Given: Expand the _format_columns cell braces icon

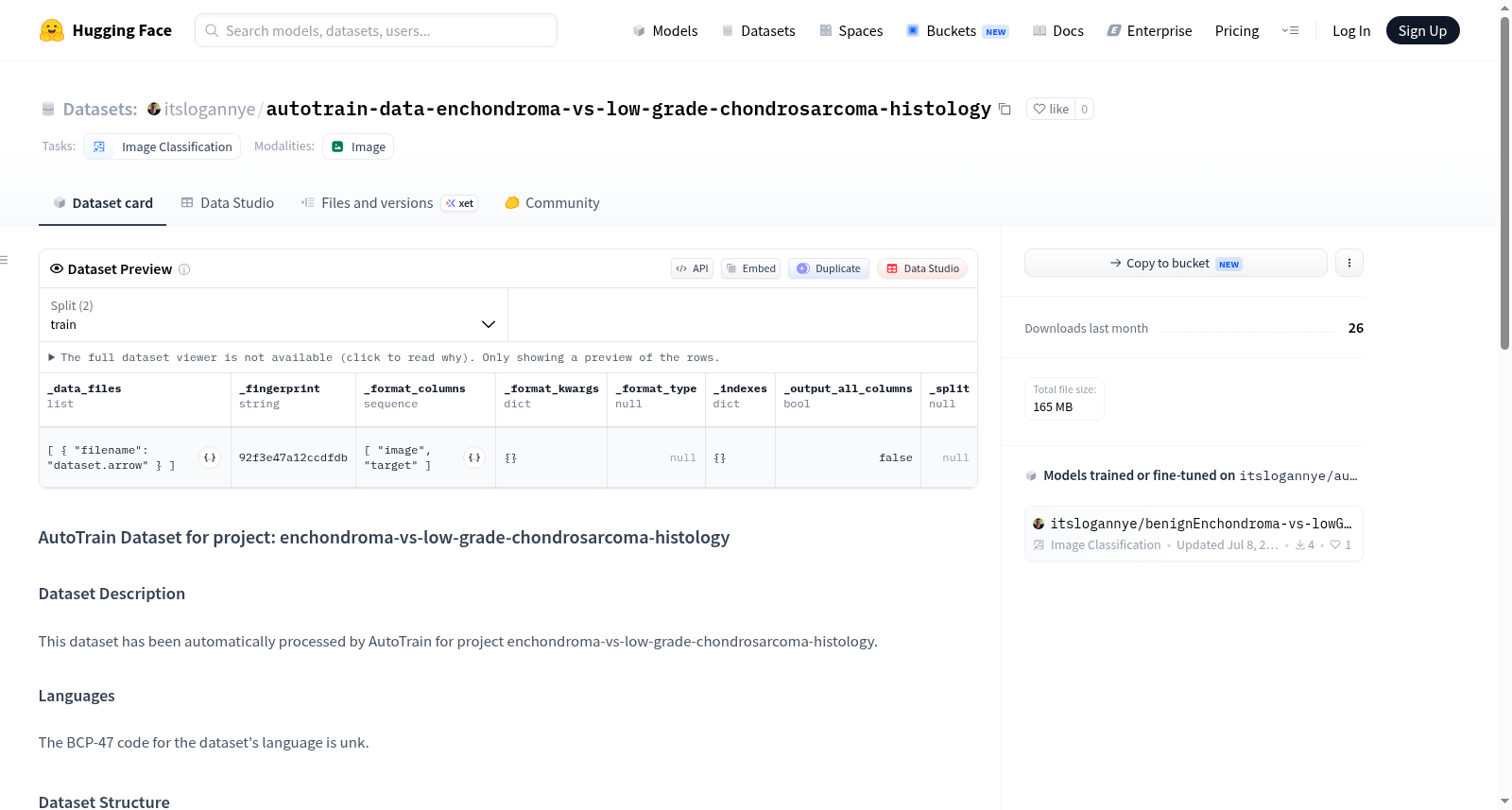Looking at the screenshot, I should click(x=474, y=457).
